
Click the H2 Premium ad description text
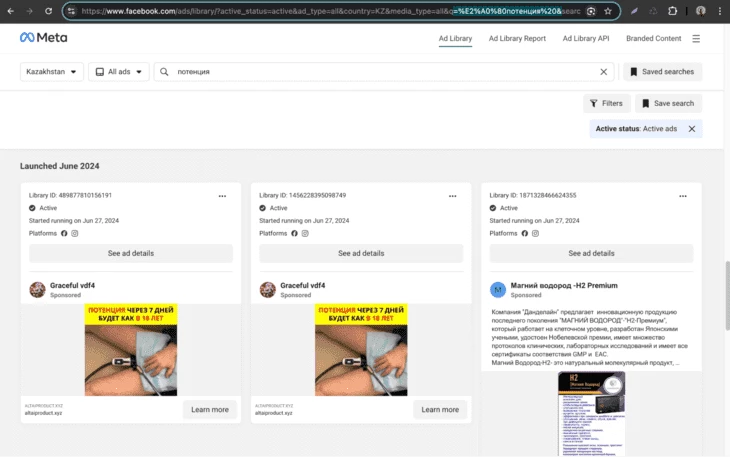click(x=590, y=337)
